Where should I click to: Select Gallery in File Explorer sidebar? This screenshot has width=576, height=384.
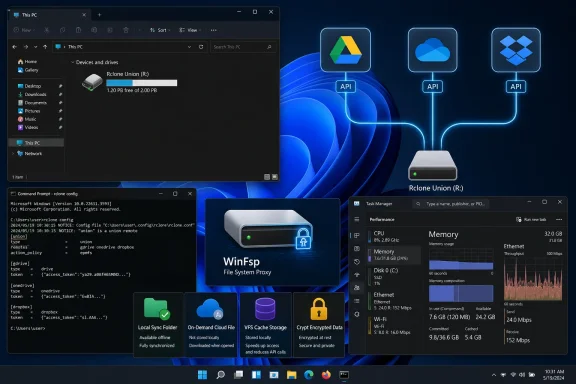(x=28, y=70)
